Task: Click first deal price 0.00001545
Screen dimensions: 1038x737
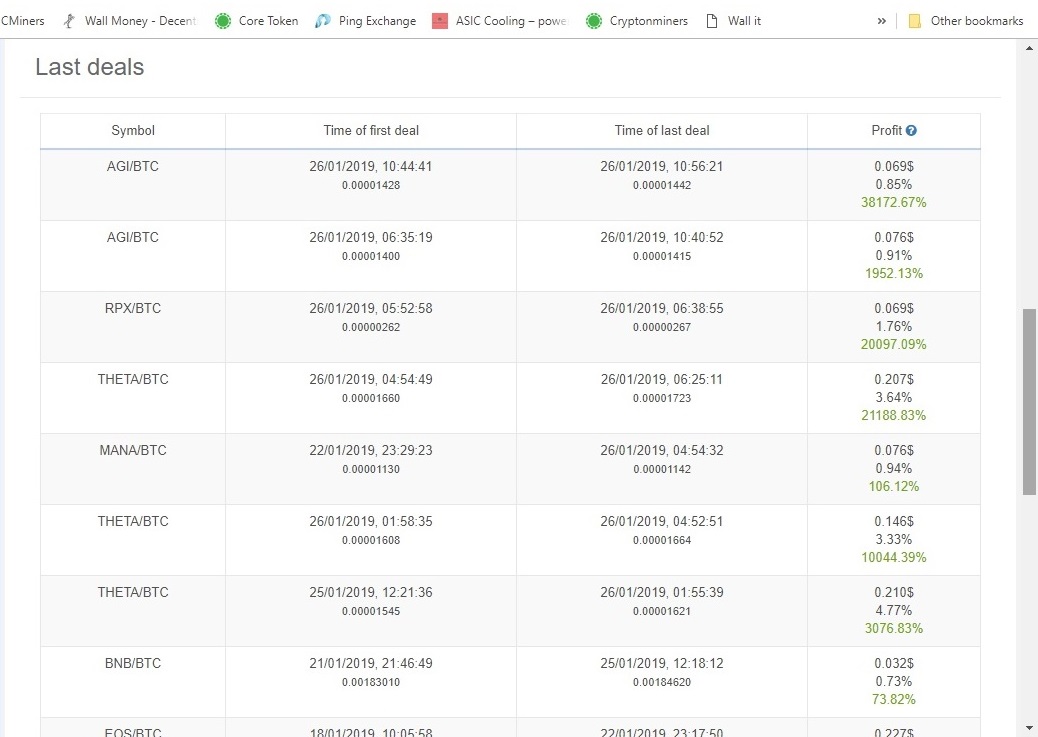Action: (x=371, y=611)
